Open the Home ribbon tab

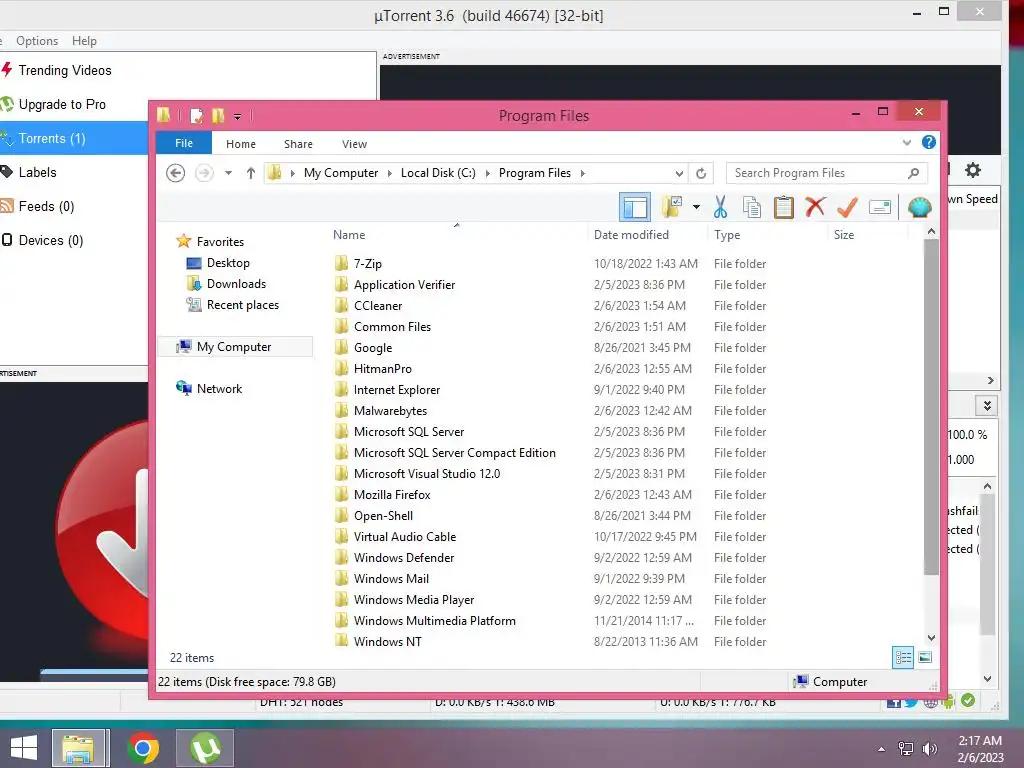241,144
